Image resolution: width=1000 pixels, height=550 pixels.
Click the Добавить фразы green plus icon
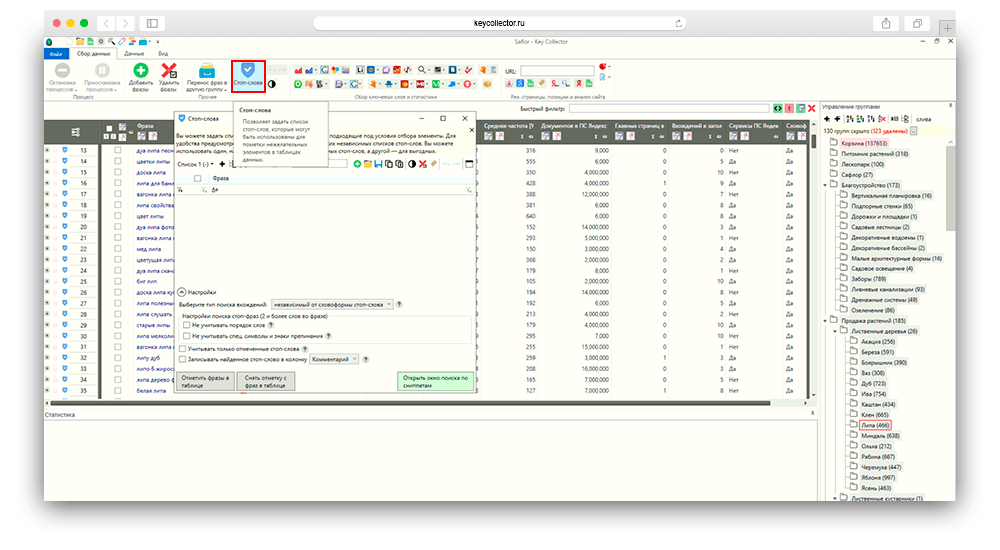[140, 71]
